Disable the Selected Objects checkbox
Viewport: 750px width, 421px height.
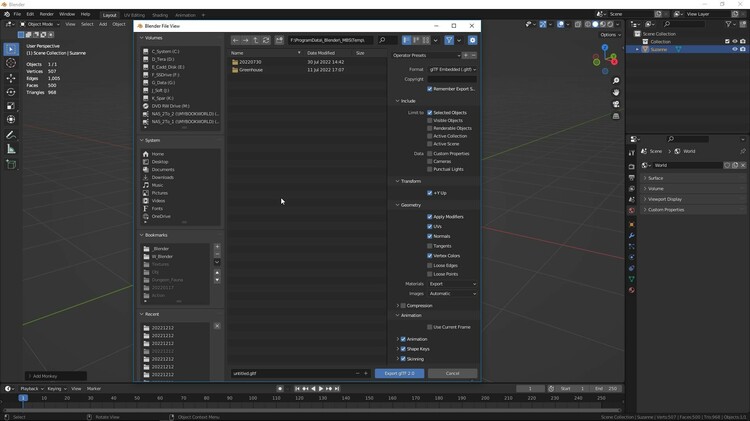(430, 113)
